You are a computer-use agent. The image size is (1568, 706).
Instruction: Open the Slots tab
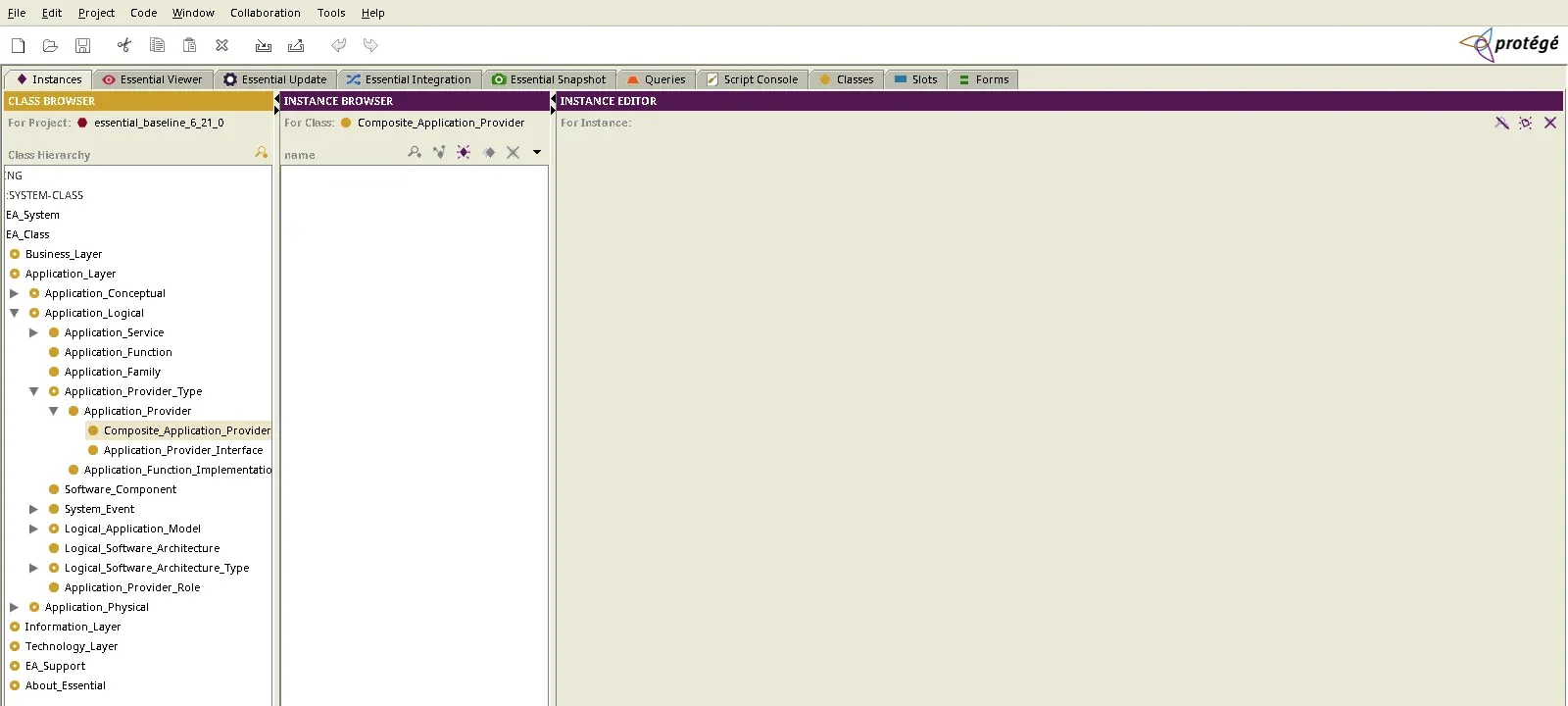point(916,79)
